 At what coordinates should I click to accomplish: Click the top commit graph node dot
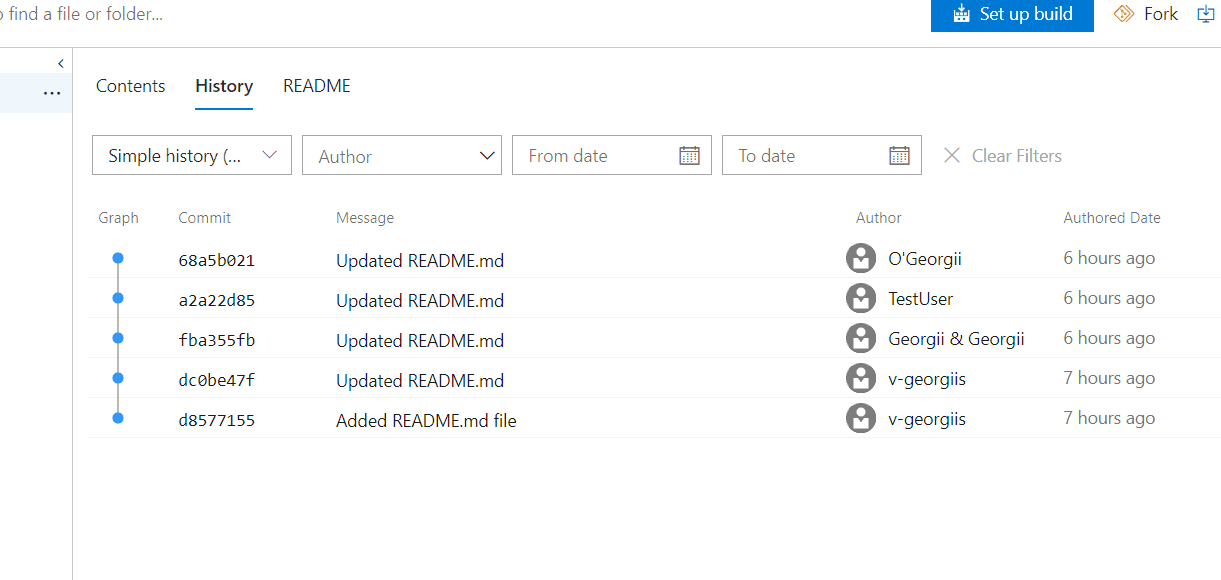pyautogui.click(x=118, y=258)
